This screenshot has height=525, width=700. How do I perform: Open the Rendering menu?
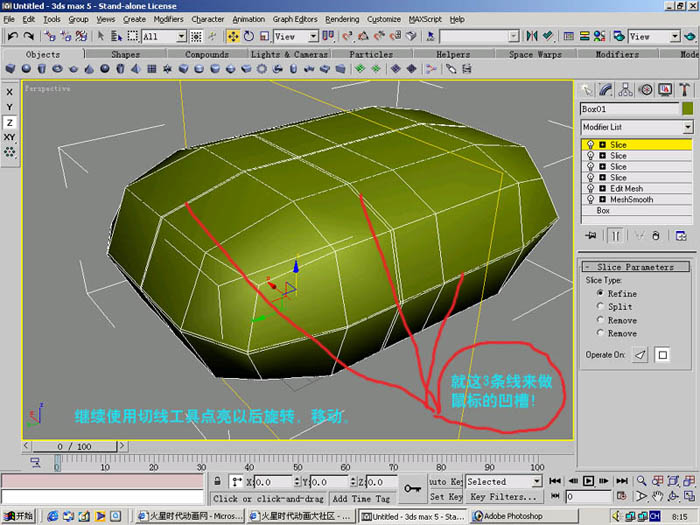[342, 19]
